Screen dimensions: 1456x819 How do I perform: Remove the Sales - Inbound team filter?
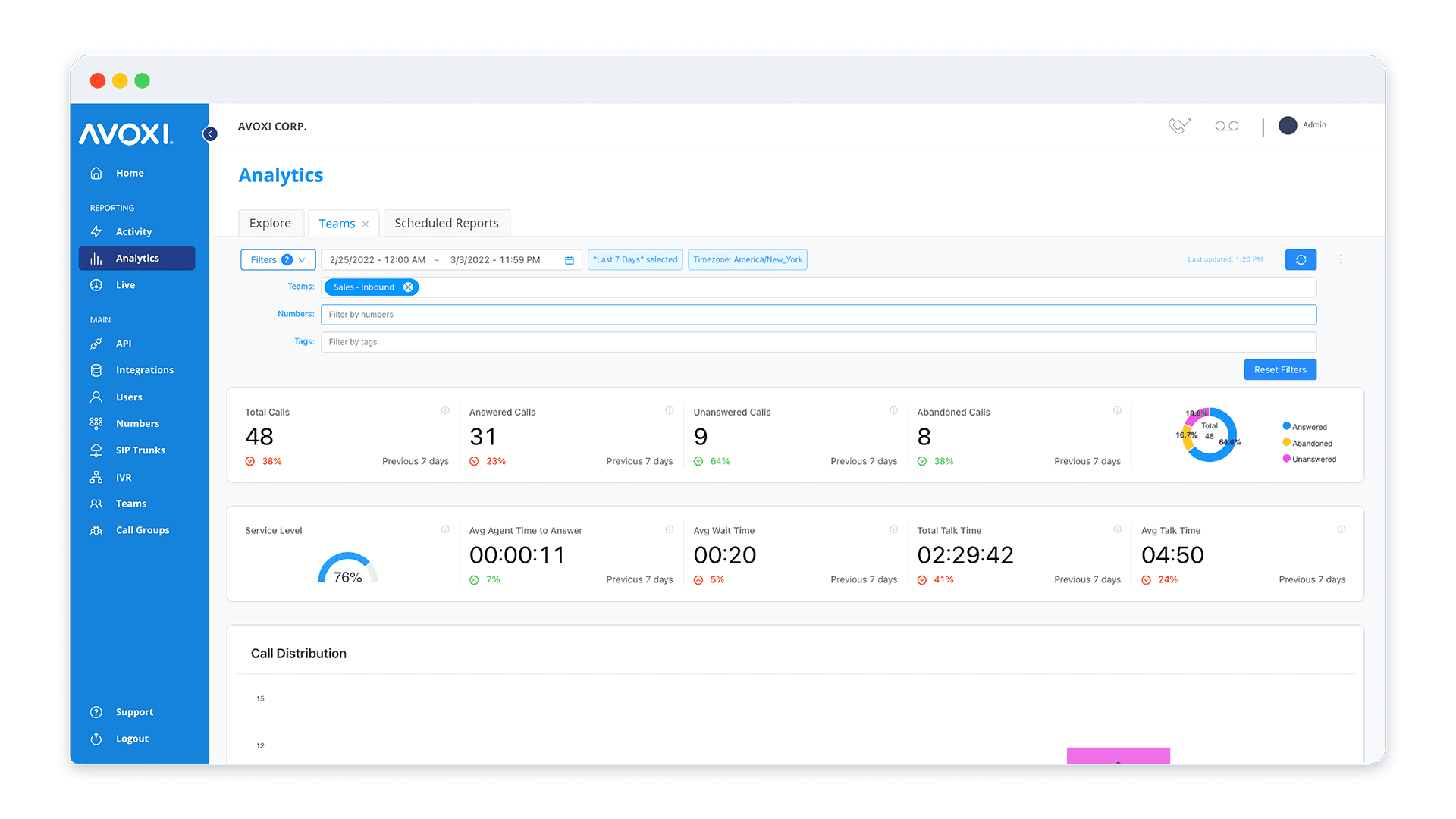click(x=409, y=287)
